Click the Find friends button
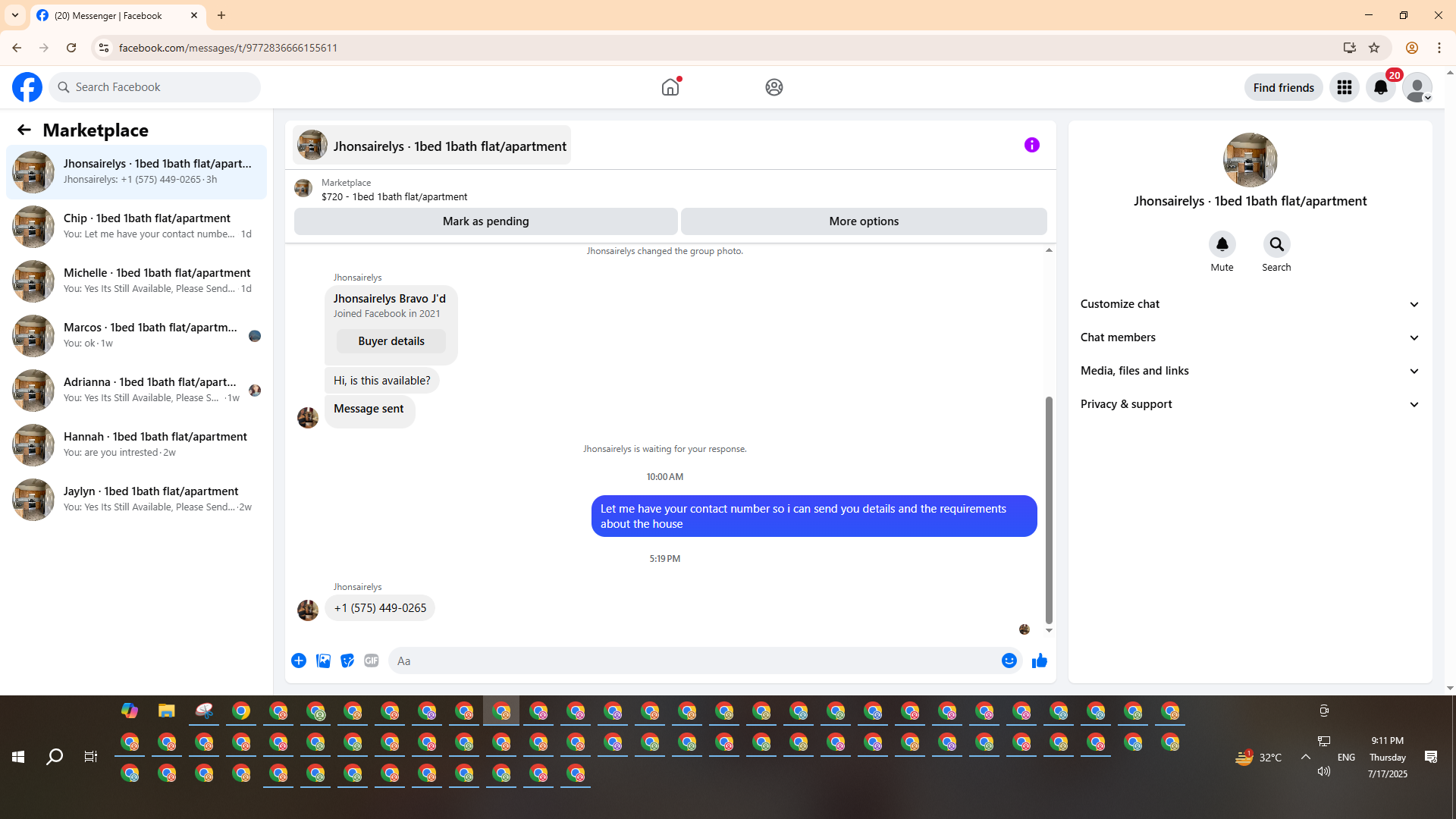The width and height of the screenshot is (1456, 819). (1283, 87)
